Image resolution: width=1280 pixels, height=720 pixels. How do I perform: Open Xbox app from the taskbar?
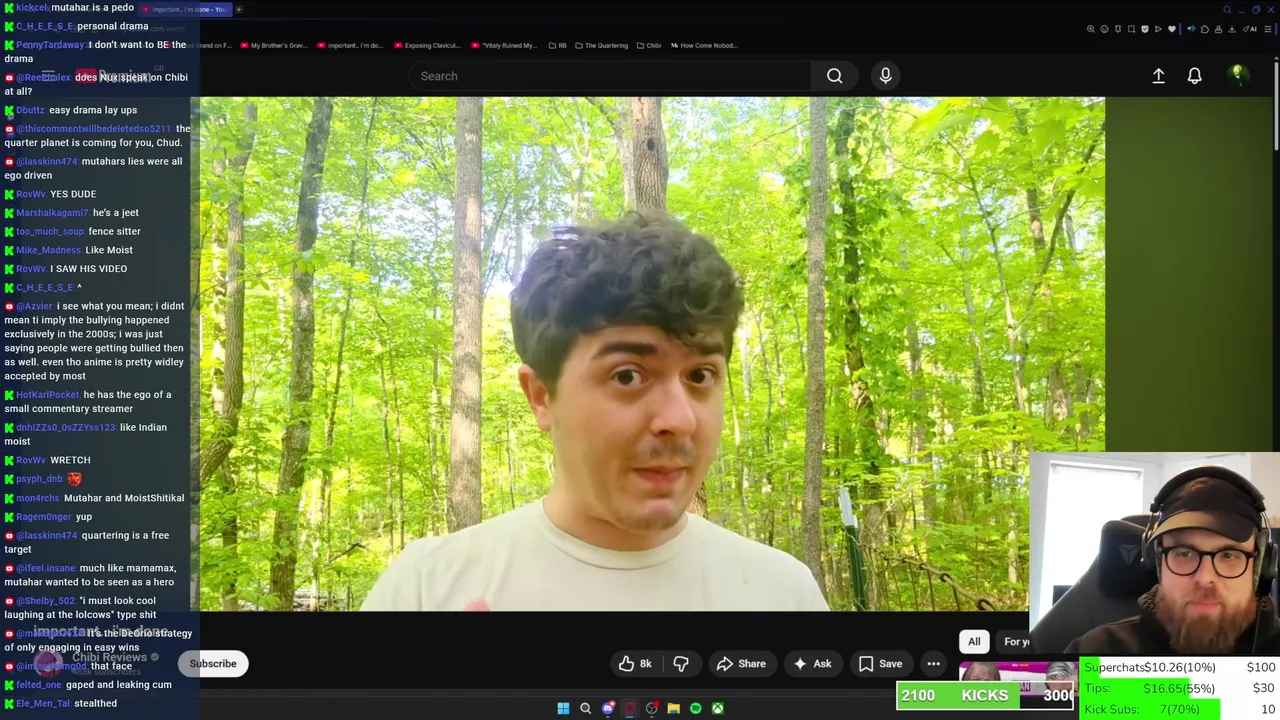717,708
